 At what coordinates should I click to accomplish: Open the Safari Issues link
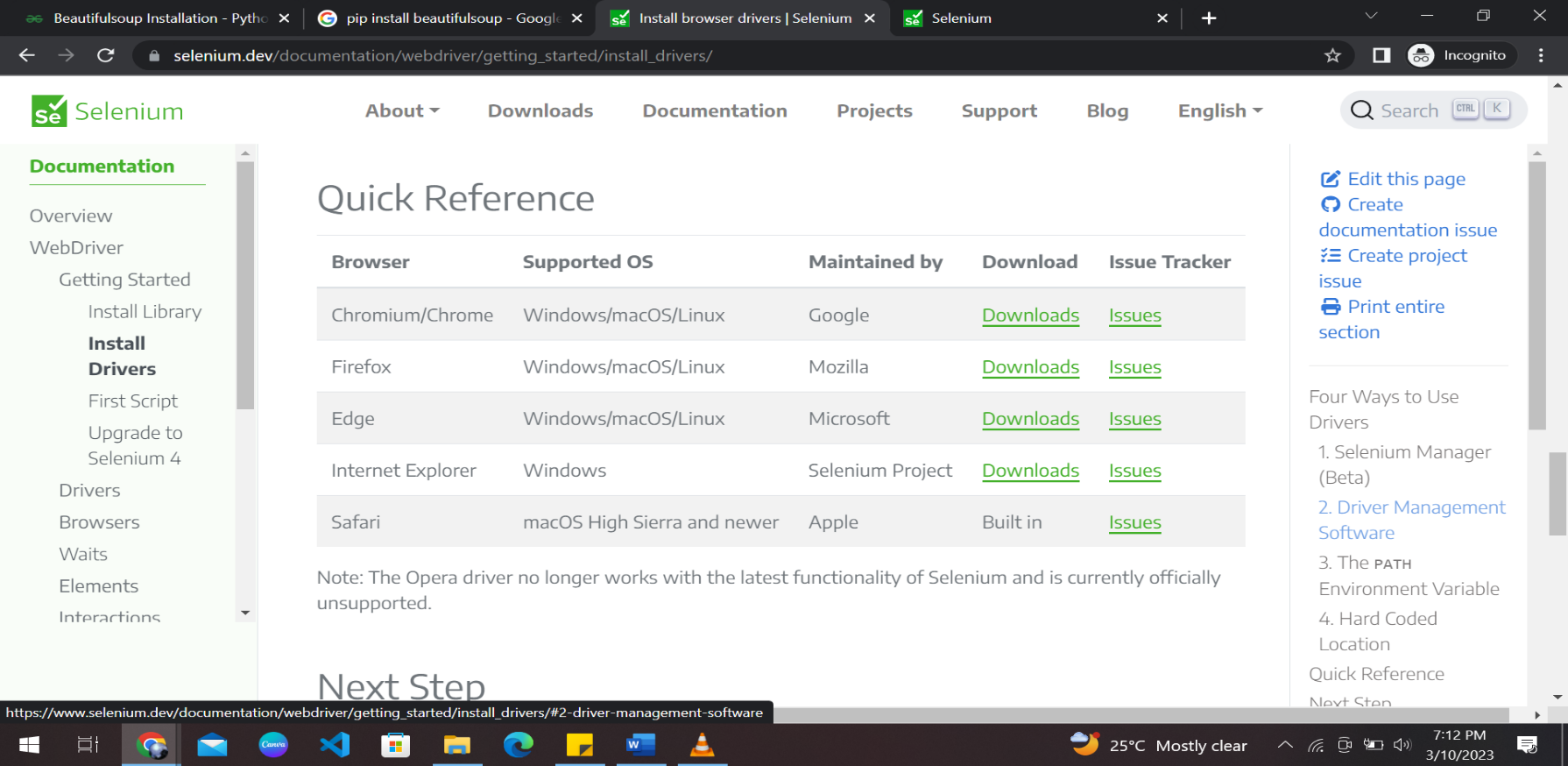(x=1134, y=522)
